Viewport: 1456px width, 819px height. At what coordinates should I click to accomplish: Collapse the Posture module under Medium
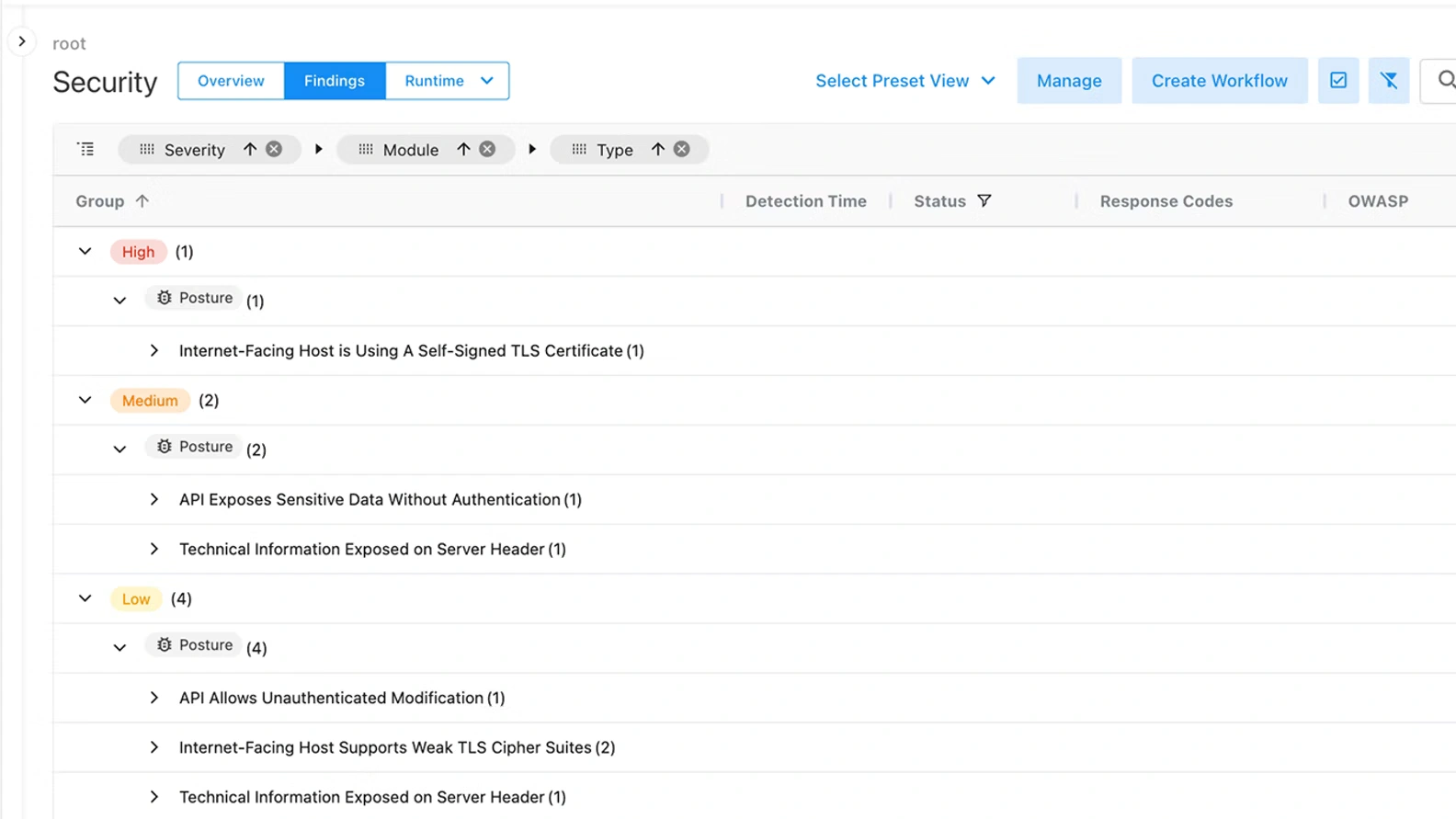119,449
